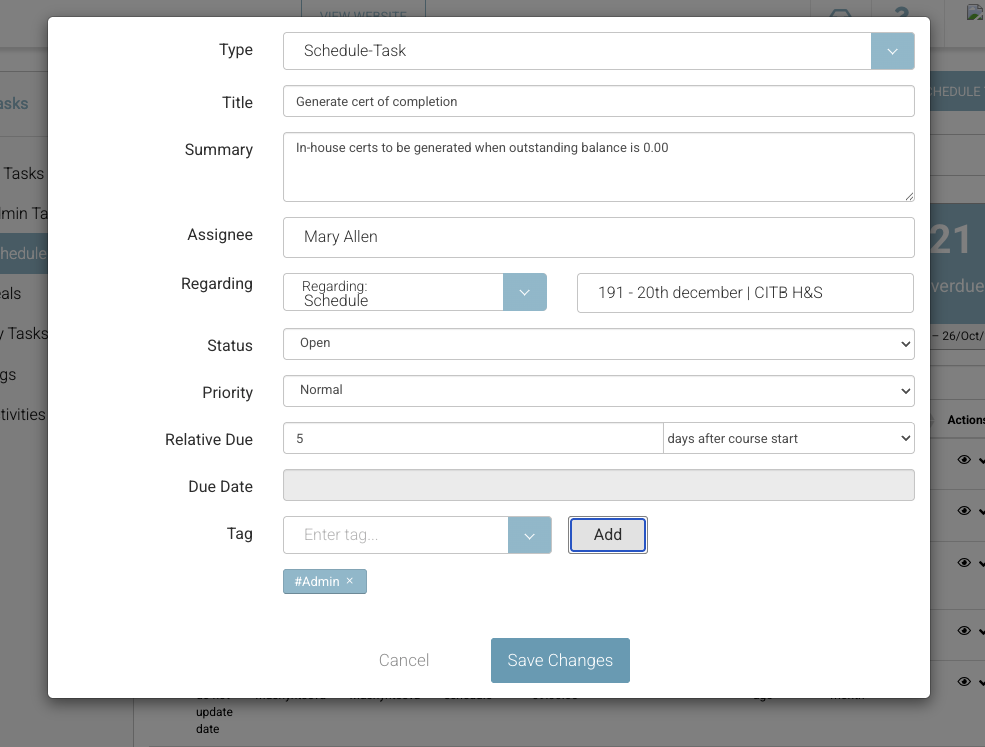Open the Type dropdown chevron
The image size is (985, 747).
point(891,50)
